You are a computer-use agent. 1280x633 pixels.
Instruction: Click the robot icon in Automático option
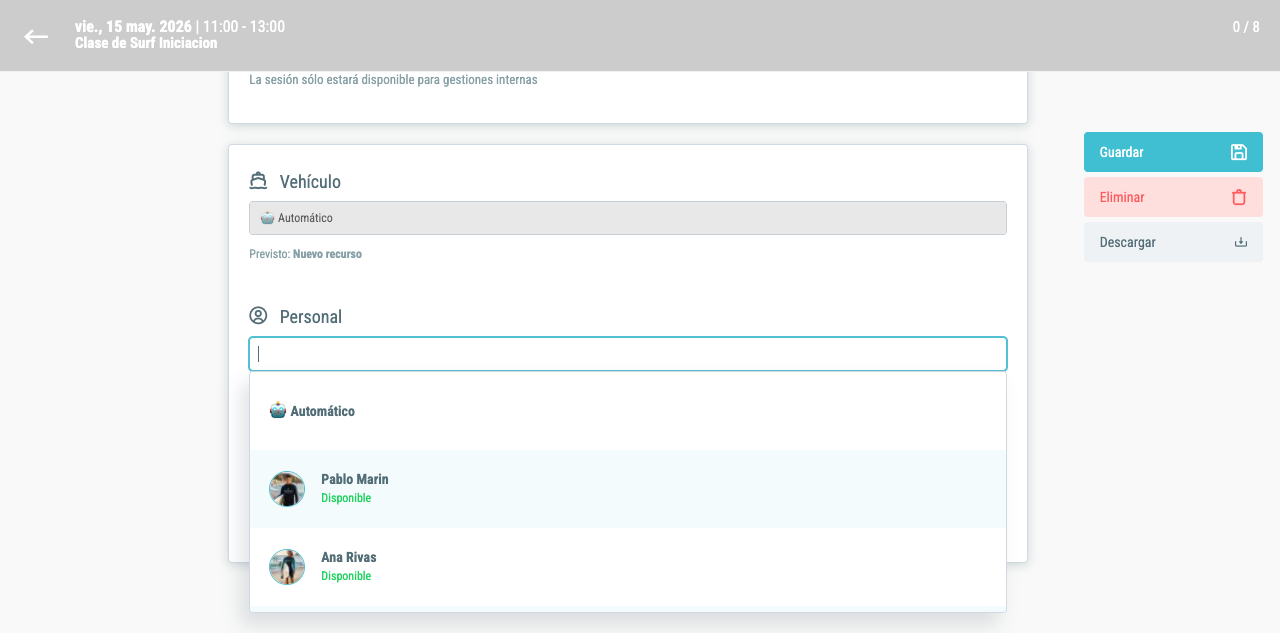[x=278, y=410]
